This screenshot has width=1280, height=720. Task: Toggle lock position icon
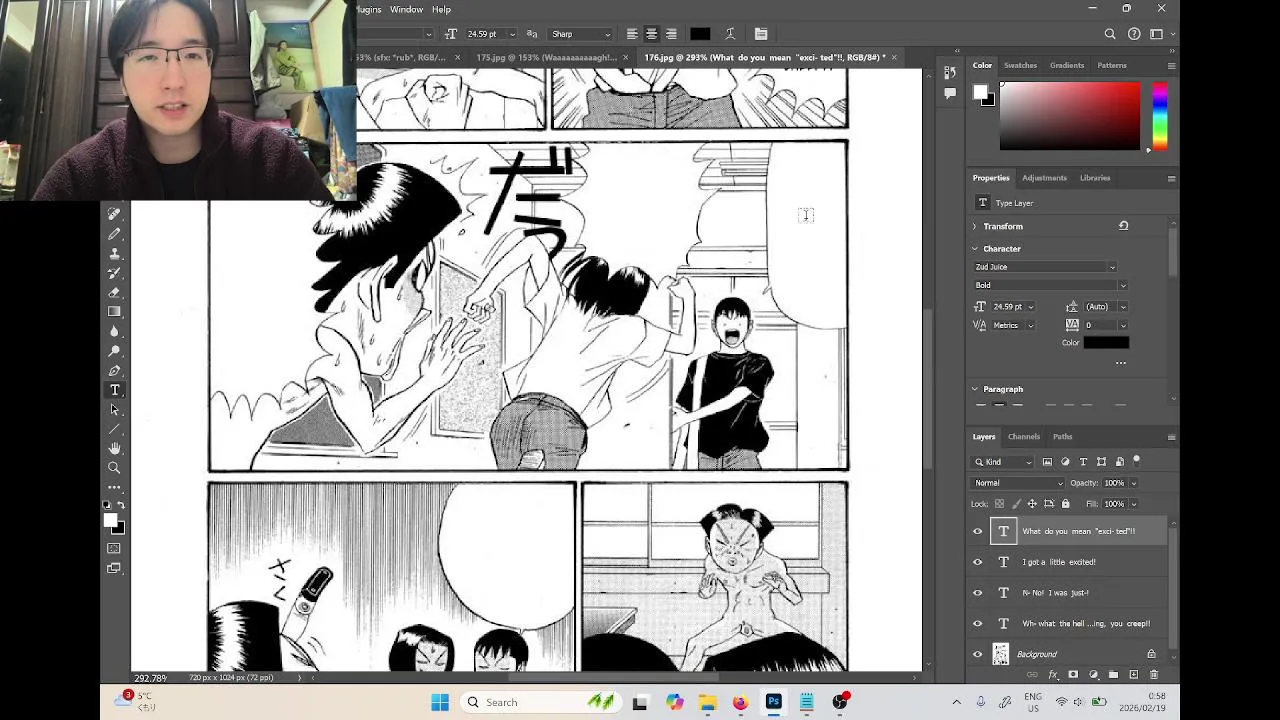[1032, 504]
